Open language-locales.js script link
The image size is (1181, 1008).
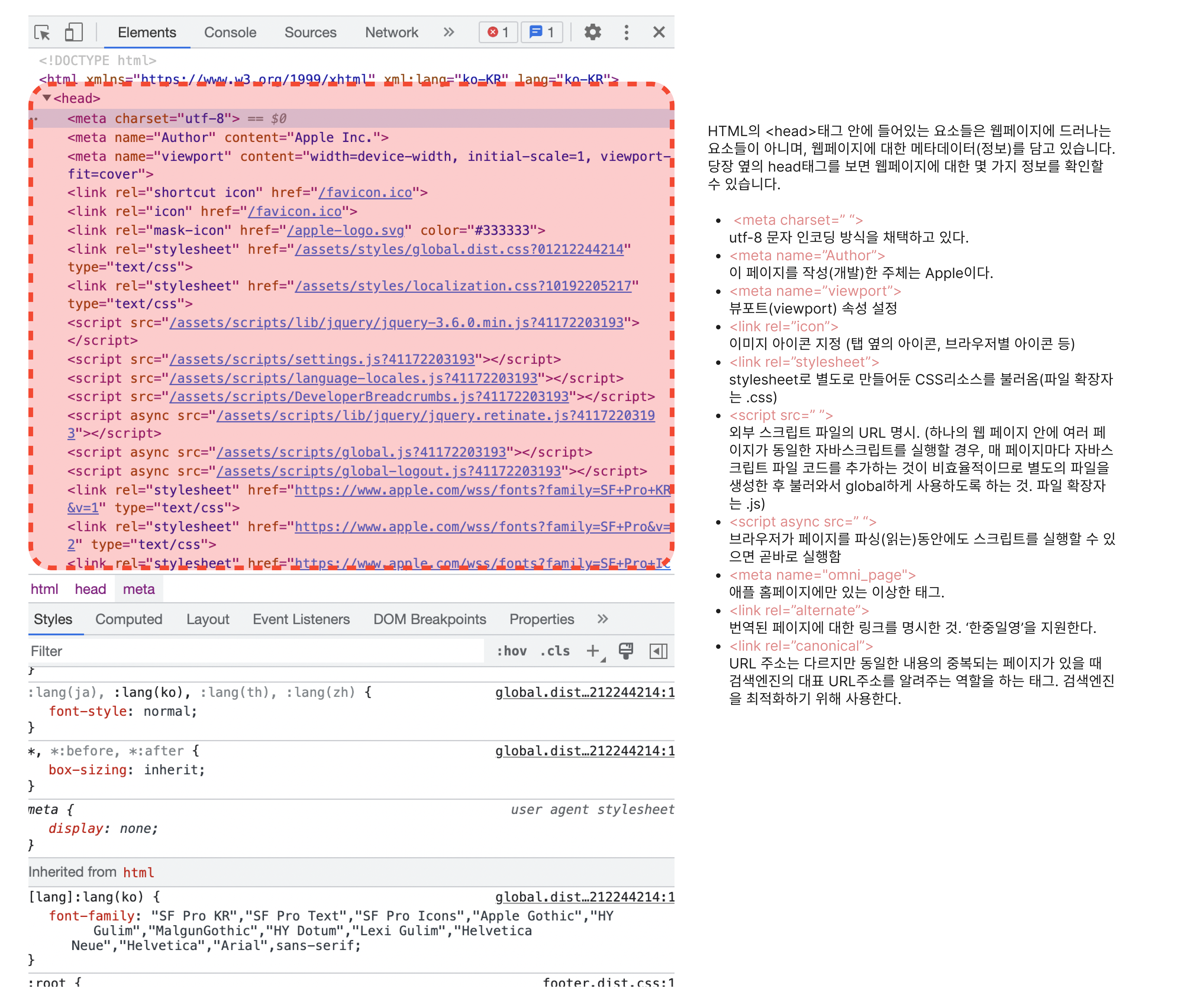354,378
